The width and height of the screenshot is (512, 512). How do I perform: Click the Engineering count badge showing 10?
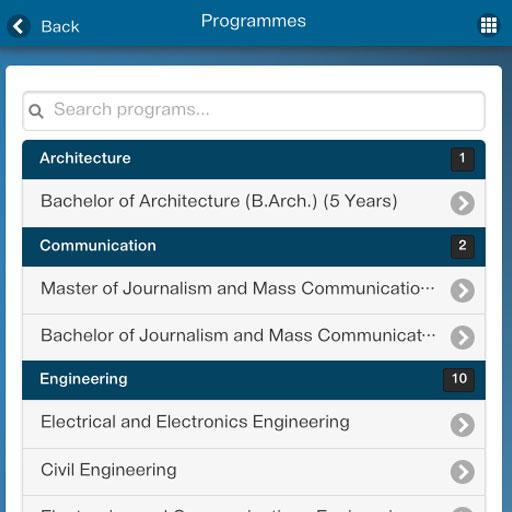459,380
